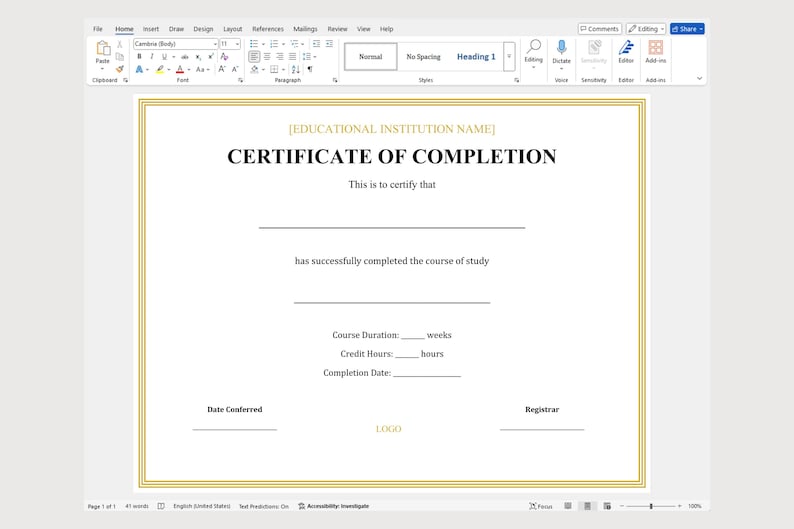
Task: Open Editing find magnifier menu
Action: (534, 52)
